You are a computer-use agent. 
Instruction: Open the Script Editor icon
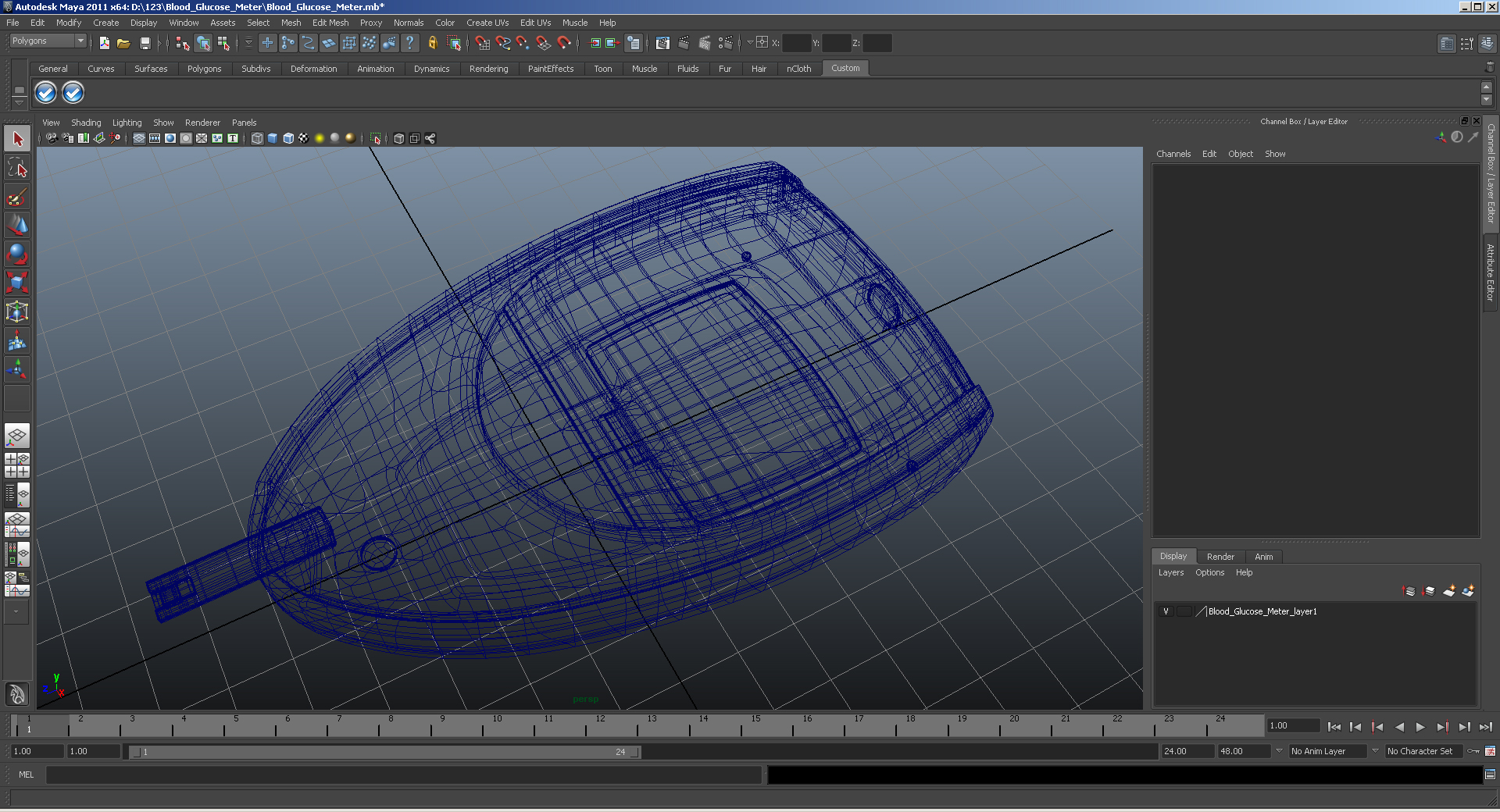tap(1490, 775)
